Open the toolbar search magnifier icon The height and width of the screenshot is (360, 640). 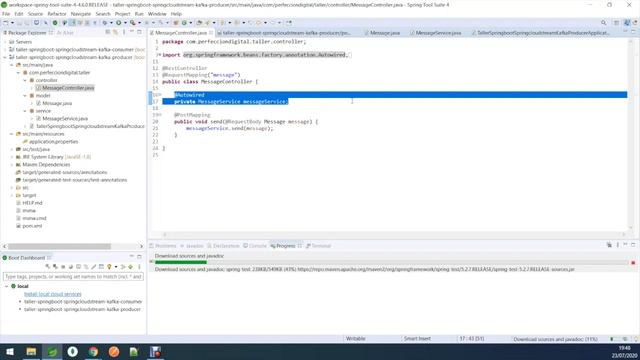pos(603,23)
